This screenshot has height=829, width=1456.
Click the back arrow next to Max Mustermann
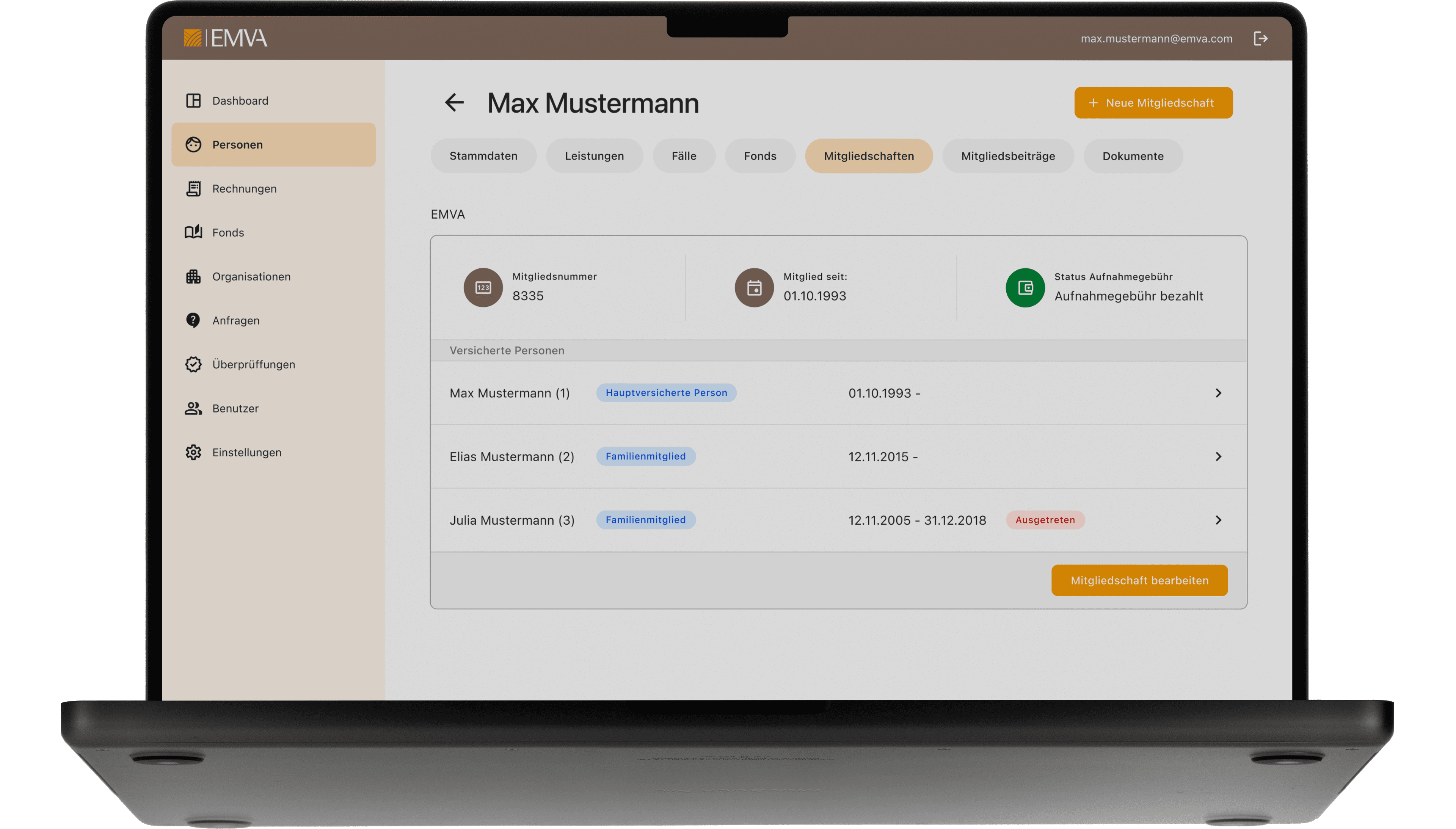click(454, 102)
